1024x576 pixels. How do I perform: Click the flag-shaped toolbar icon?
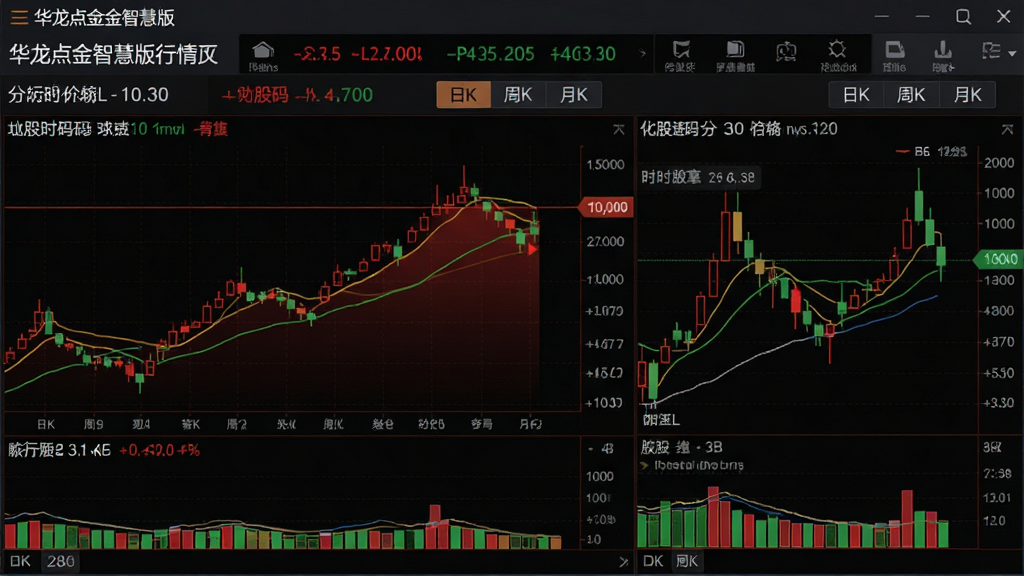coord(681,50)
